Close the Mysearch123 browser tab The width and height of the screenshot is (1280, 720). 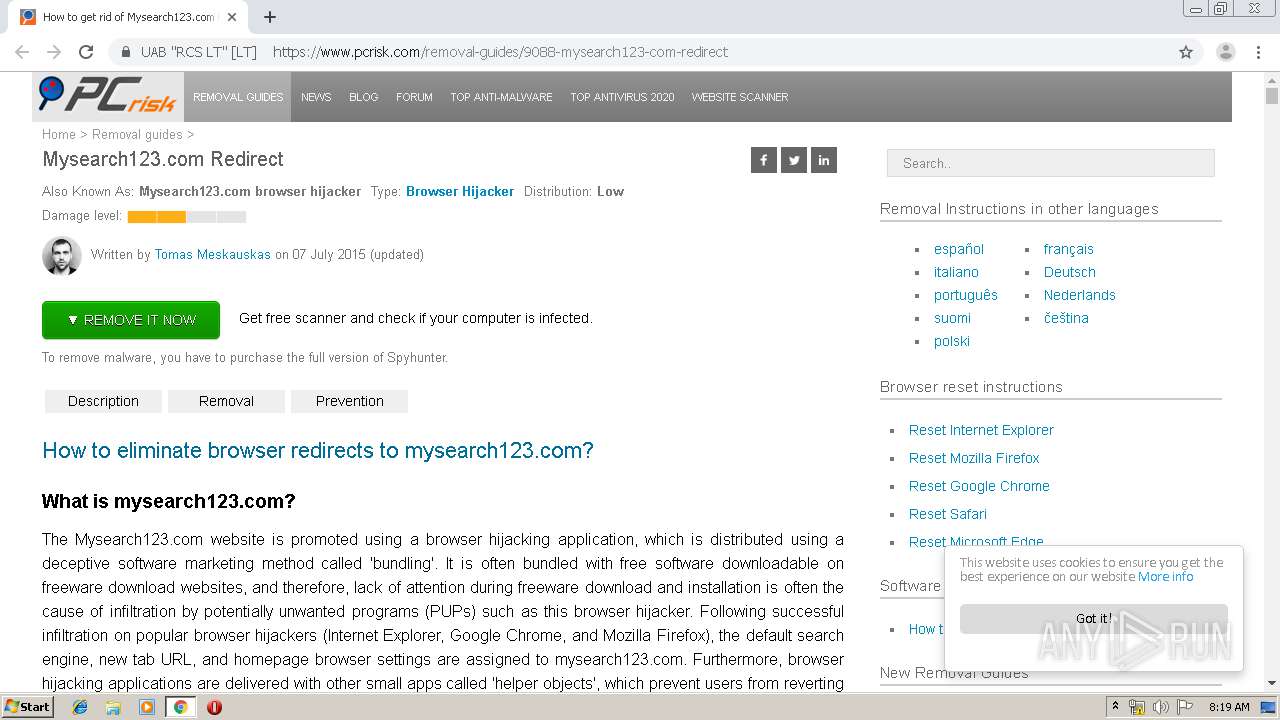point(232,17)
